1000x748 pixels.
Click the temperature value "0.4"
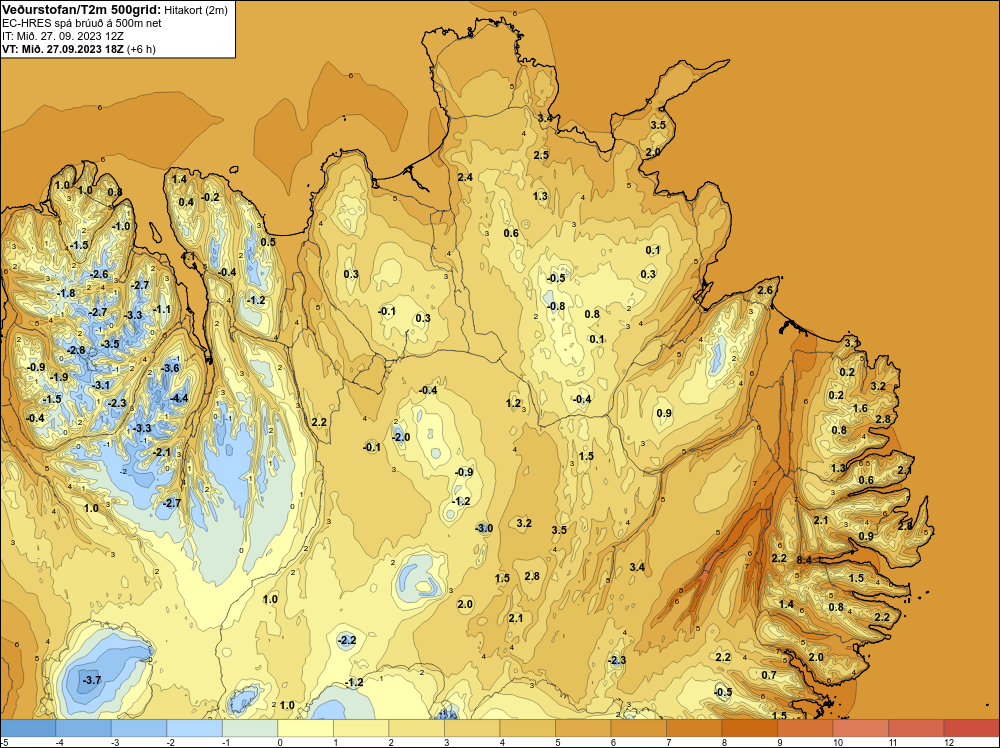(x=186, y=202)
